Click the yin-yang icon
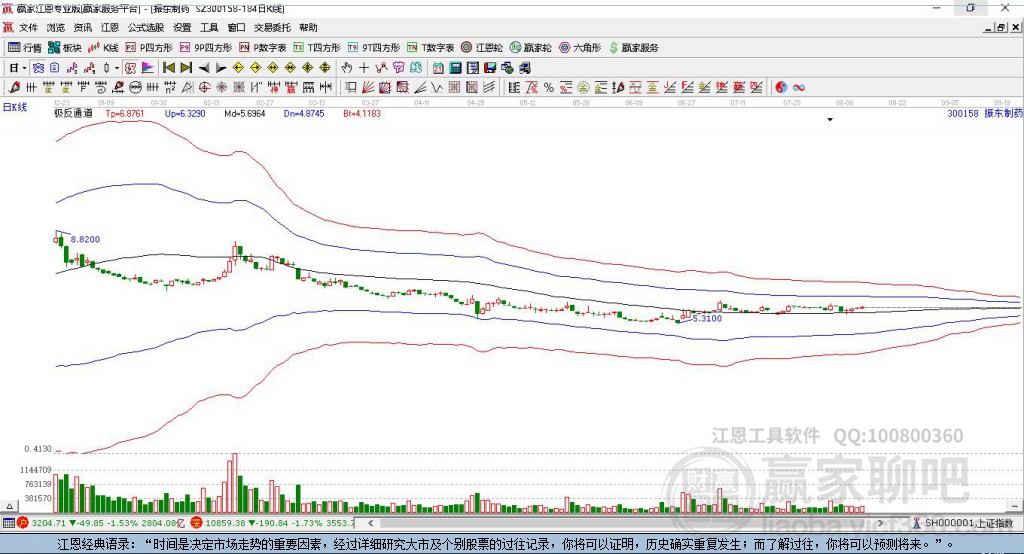Viewport: 1024px width, 554px height. [x=781, y=87]
